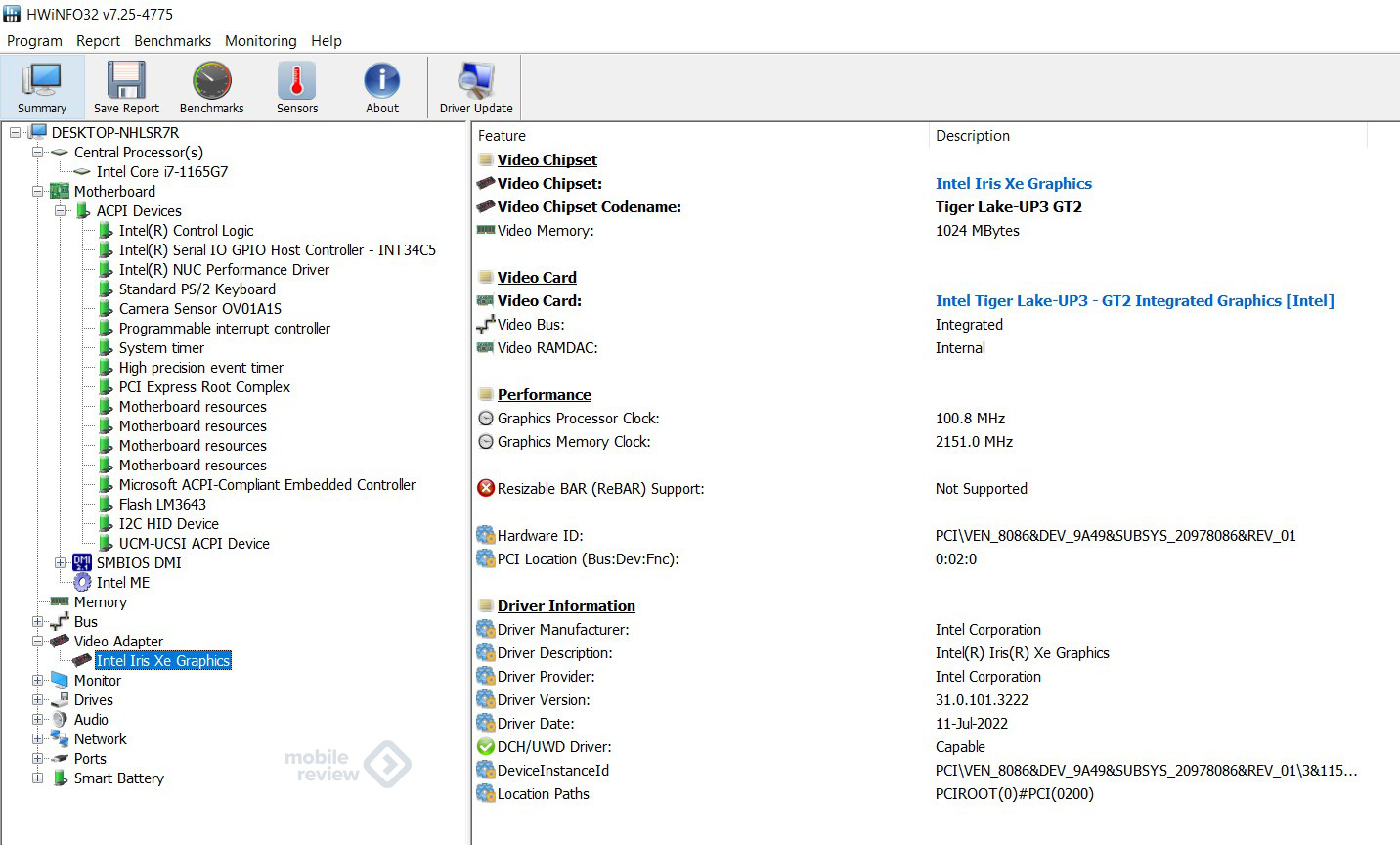Click the Hardware ID gear icon

click(x=486, y=535)
